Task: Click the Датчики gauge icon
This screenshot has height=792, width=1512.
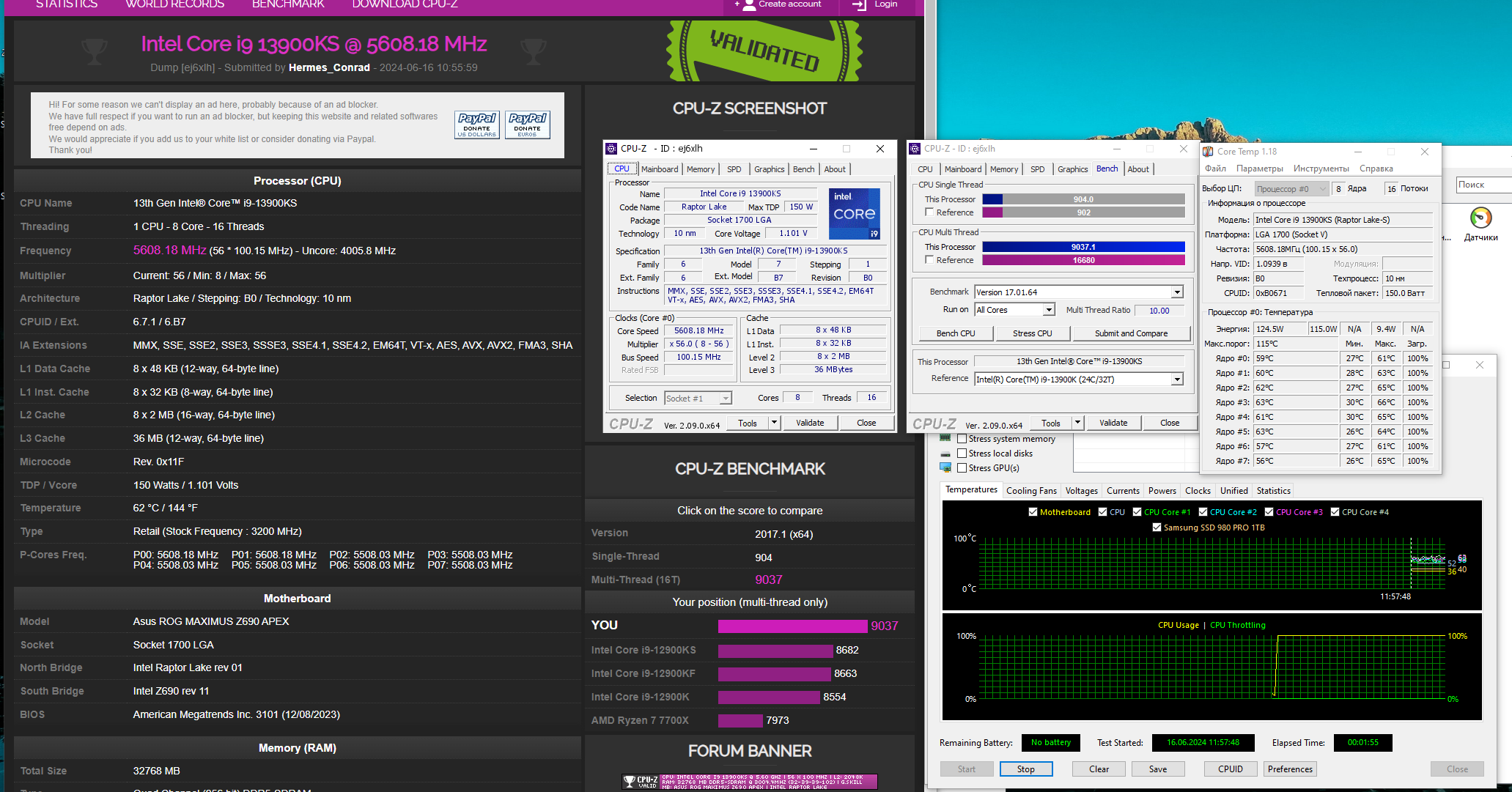Action: pyautogui.click(x=1480, y=218)
